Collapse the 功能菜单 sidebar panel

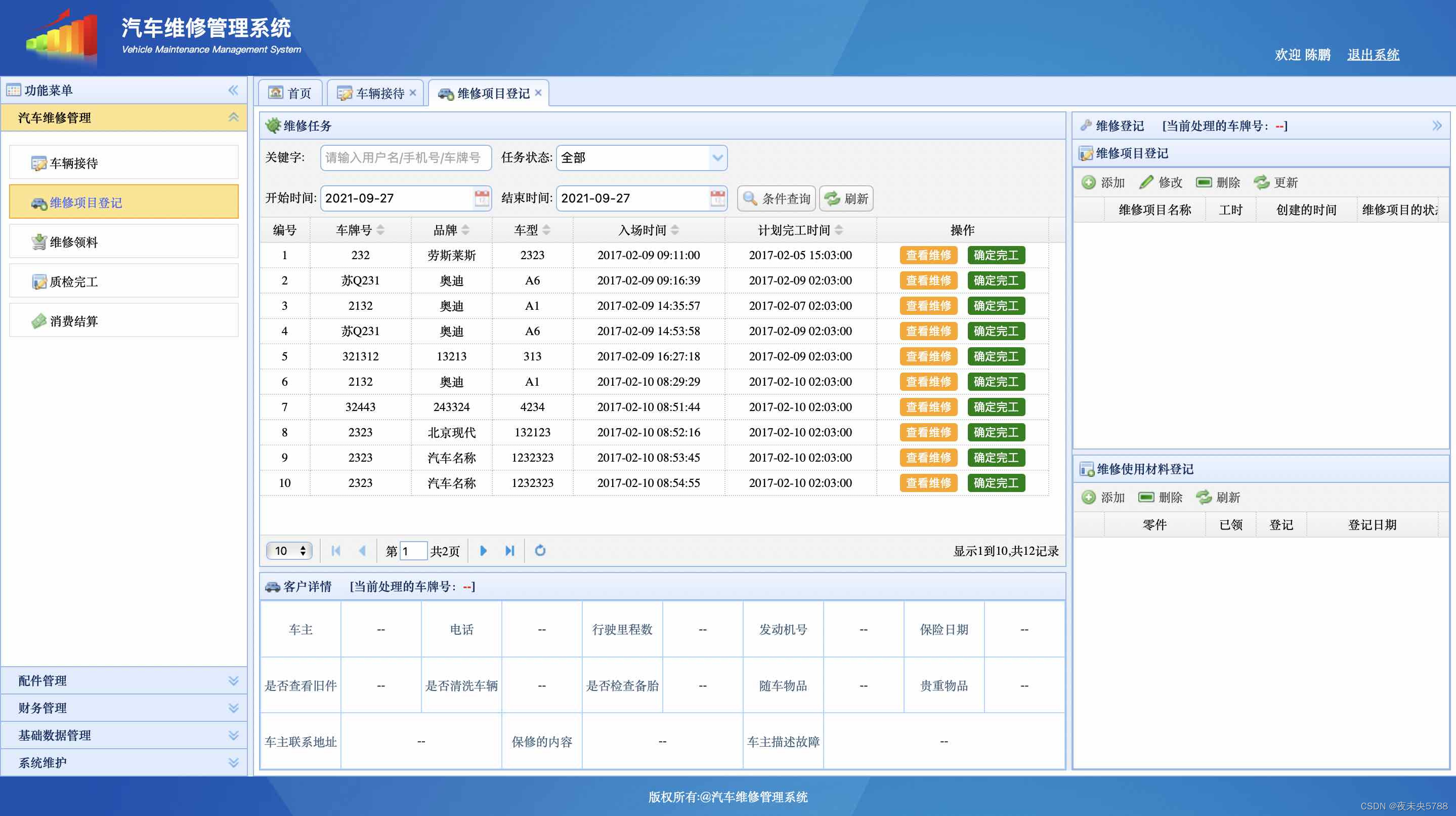coord(233,90)
